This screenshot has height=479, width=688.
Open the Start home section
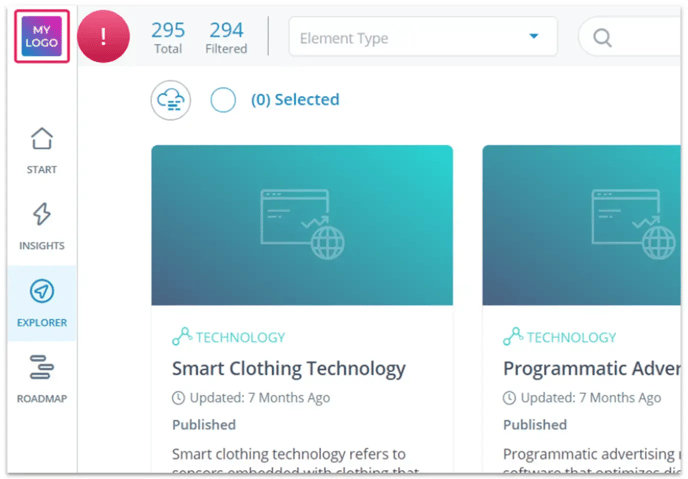(x=41, y=150)
